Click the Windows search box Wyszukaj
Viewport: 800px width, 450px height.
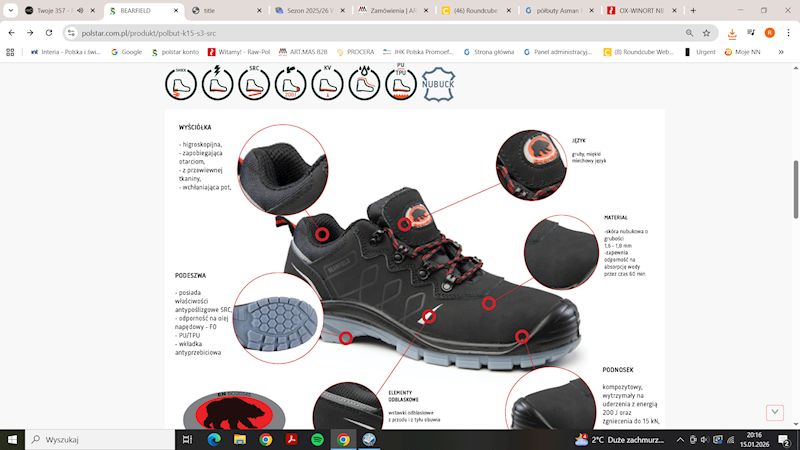tap(100, 439)
